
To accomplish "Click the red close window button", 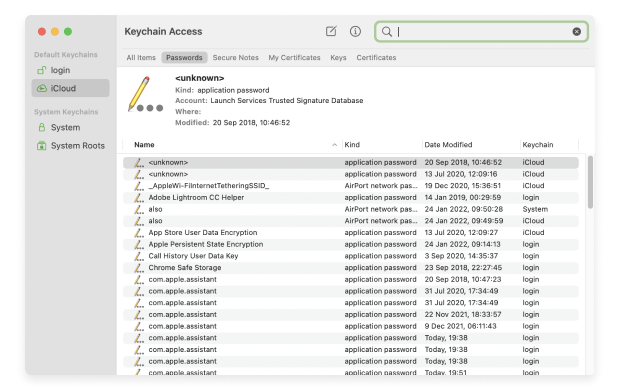I will [x=42, y=32].
